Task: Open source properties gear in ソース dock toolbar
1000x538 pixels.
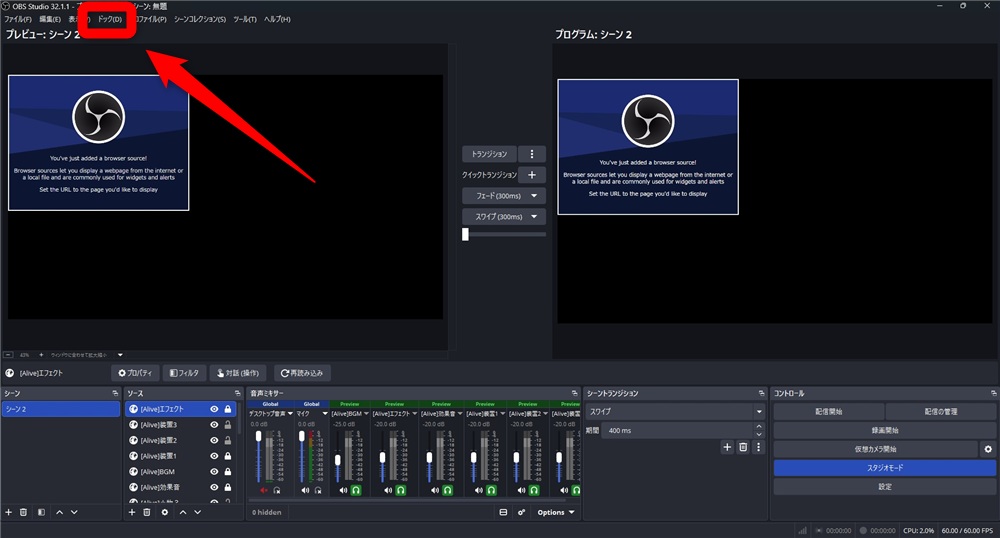Action: (x=165, y=512)
